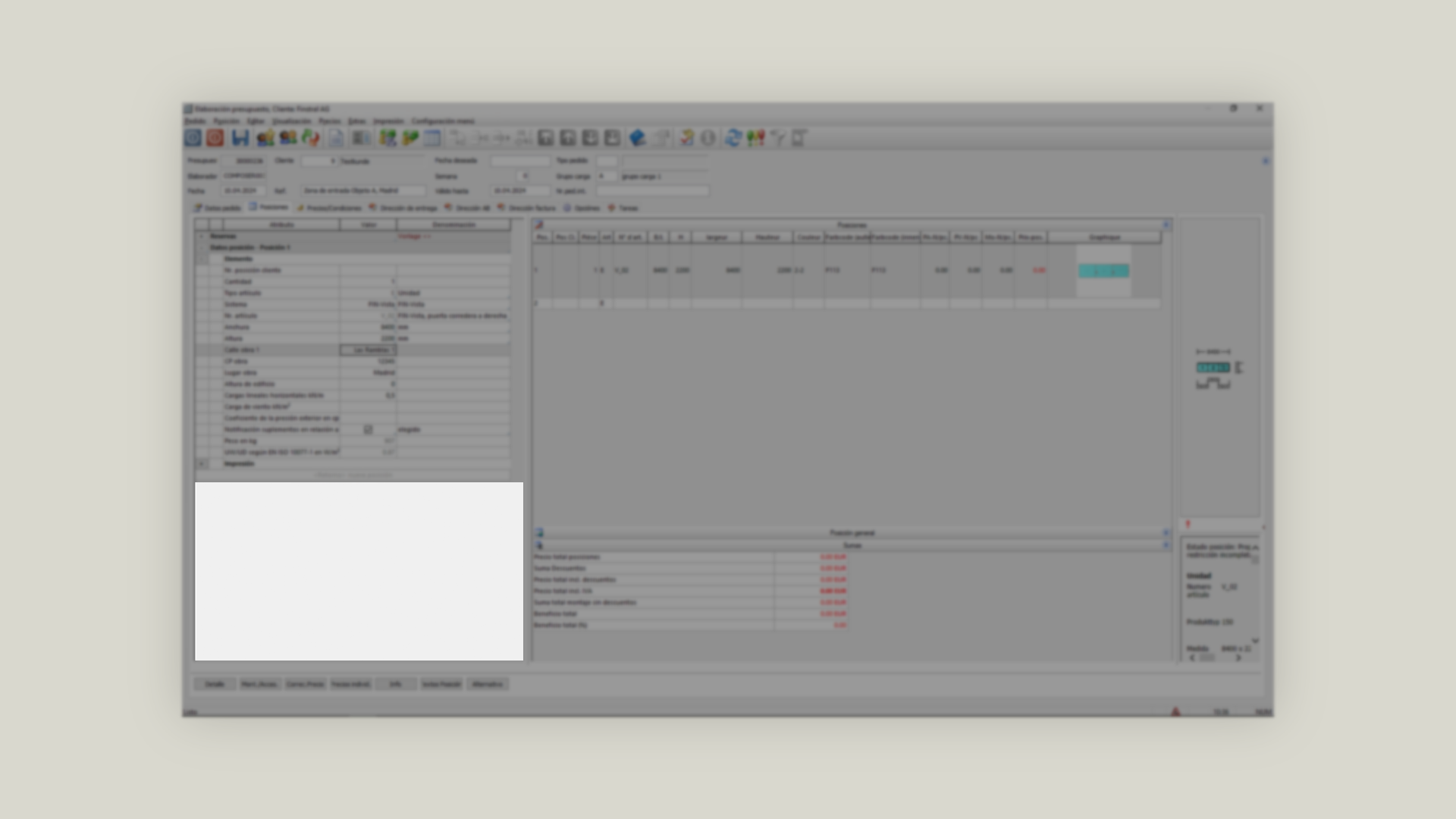This screenshot has height=819, width=1456.
Task: Click the Lugar obra value cell Madrid
Action: click(368, 373)
